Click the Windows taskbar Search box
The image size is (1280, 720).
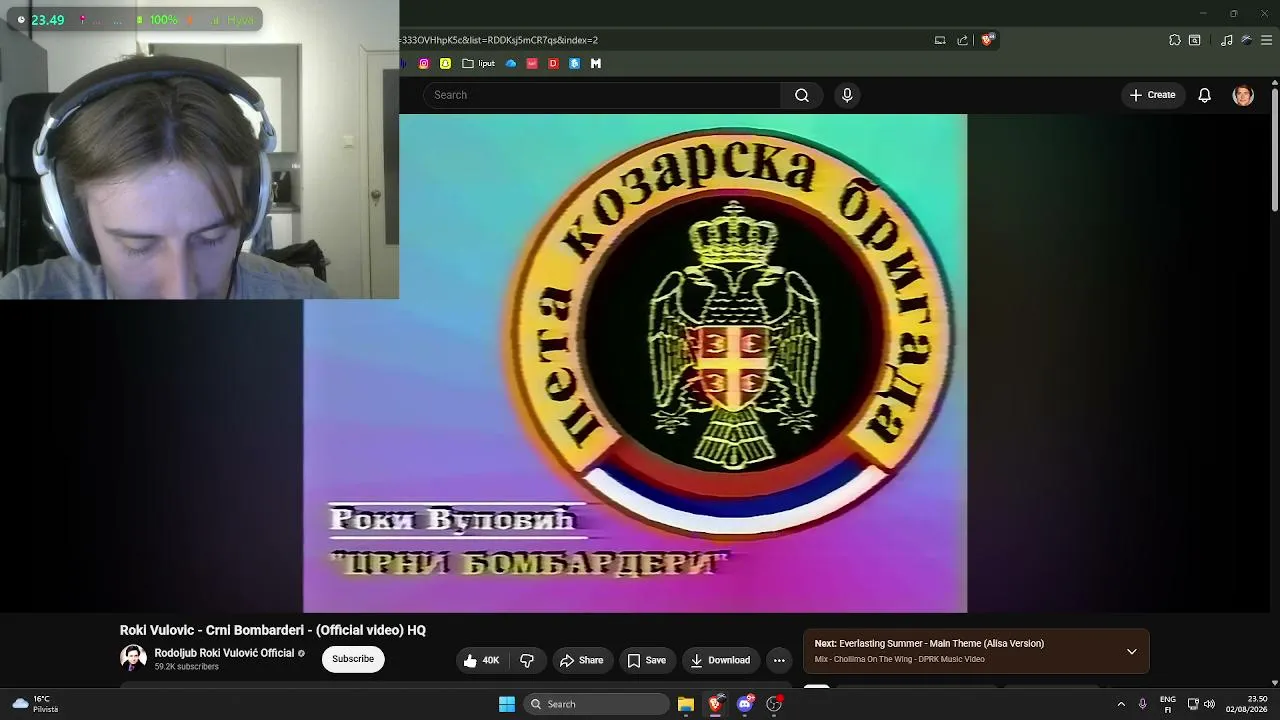tap(596, 704)
